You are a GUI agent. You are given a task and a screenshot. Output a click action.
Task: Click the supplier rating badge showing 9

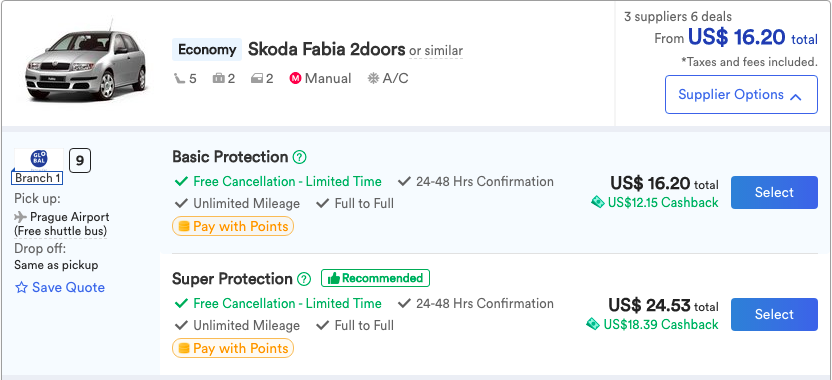pos(80,161)
